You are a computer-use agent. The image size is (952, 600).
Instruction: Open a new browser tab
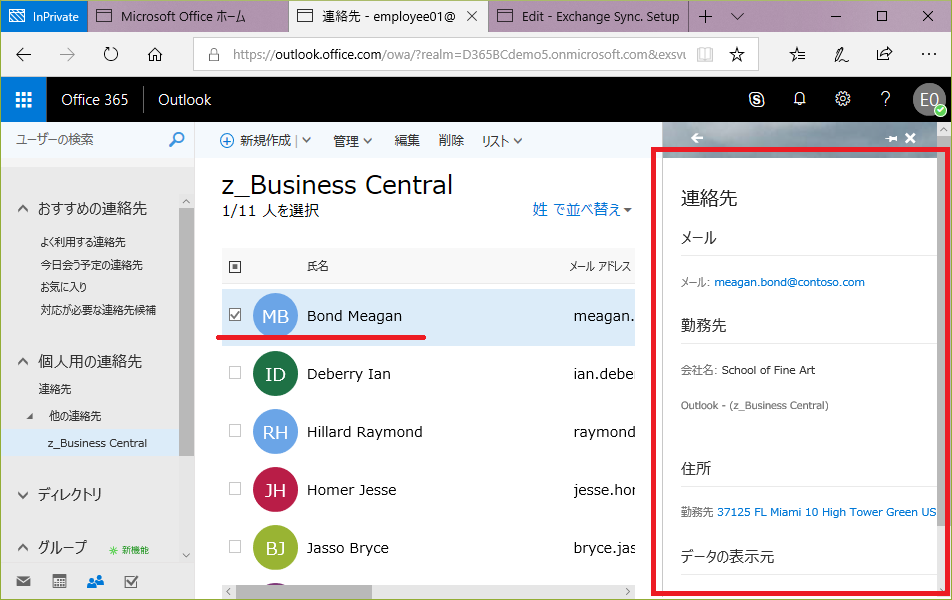706,16
